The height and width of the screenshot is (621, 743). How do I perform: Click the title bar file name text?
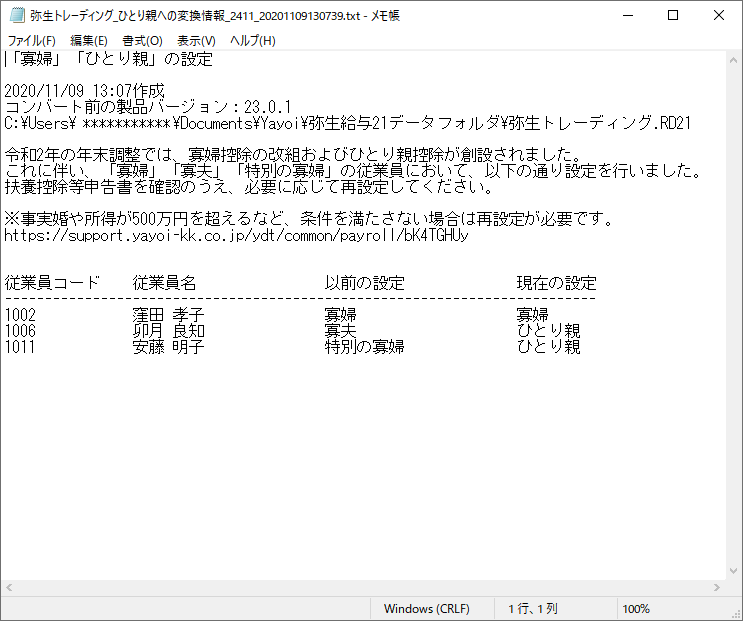click(215, 16)
